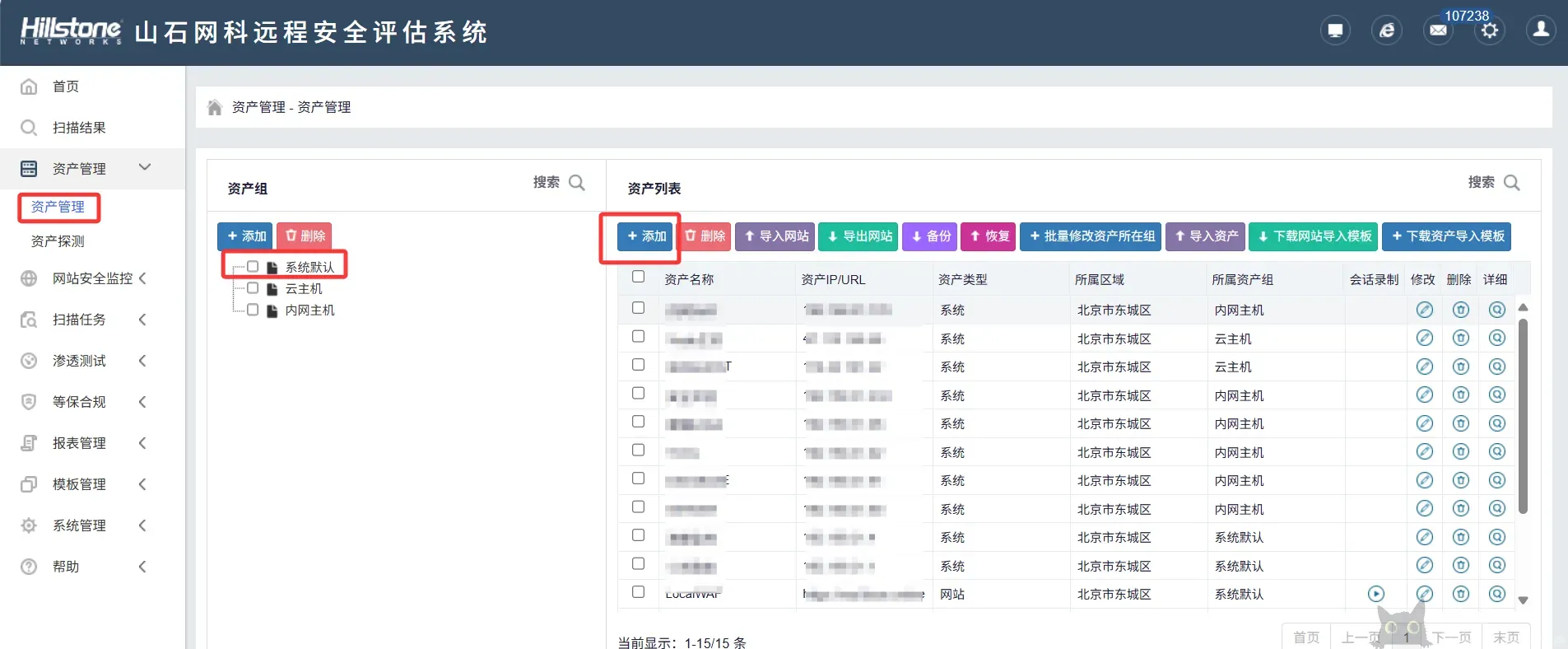Click detail icon in first 内网主机 asset row
1568x649 pixels.
point(1497,310)
